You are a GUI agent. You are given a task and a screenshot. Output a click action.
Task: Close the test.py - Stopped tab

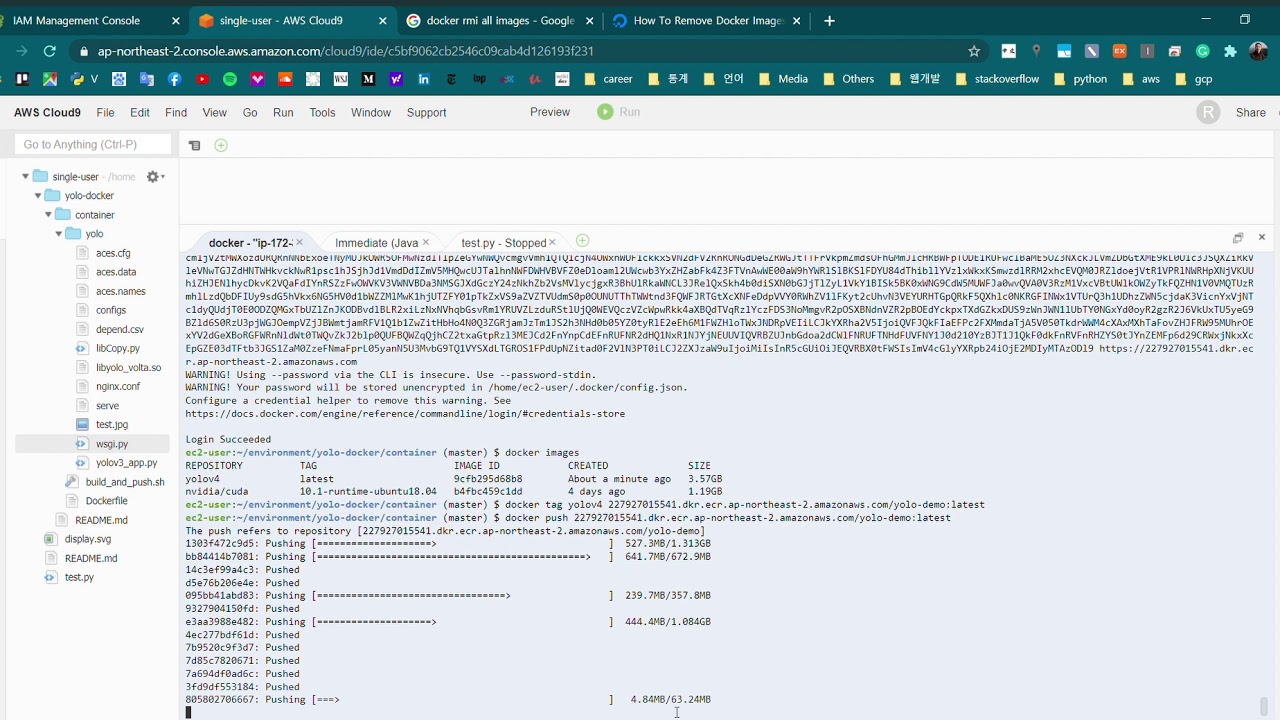552,242
